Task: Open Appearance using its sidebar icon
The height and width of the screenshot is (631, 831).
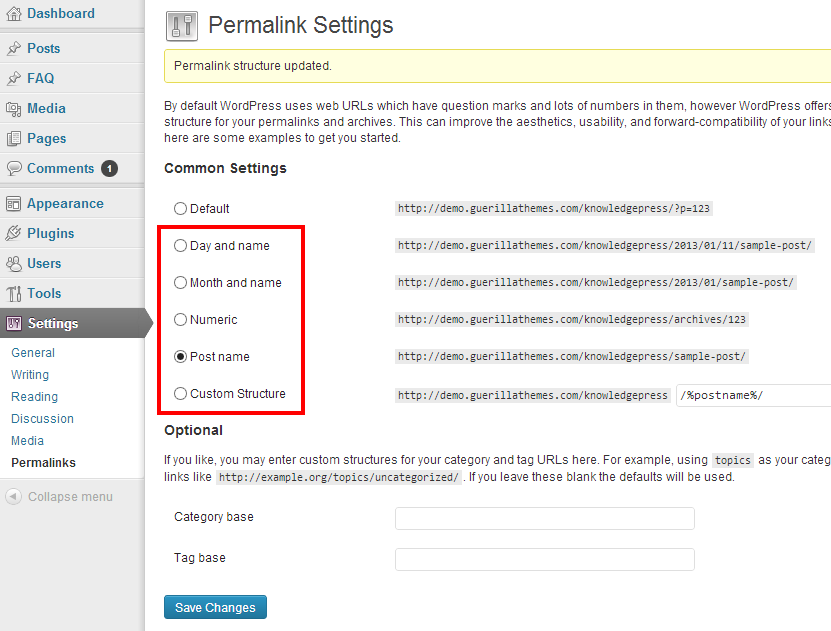Action: click(14, 203)
